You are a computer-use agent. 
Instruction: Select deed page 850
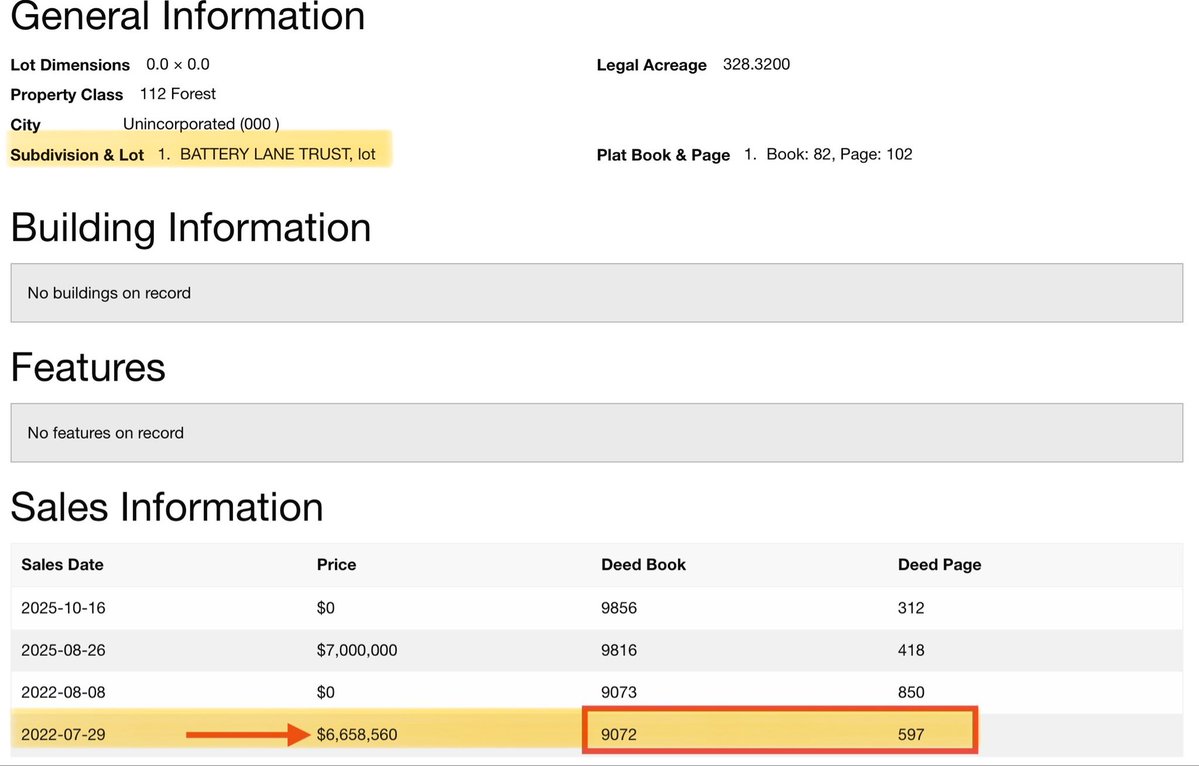point(911,692)
